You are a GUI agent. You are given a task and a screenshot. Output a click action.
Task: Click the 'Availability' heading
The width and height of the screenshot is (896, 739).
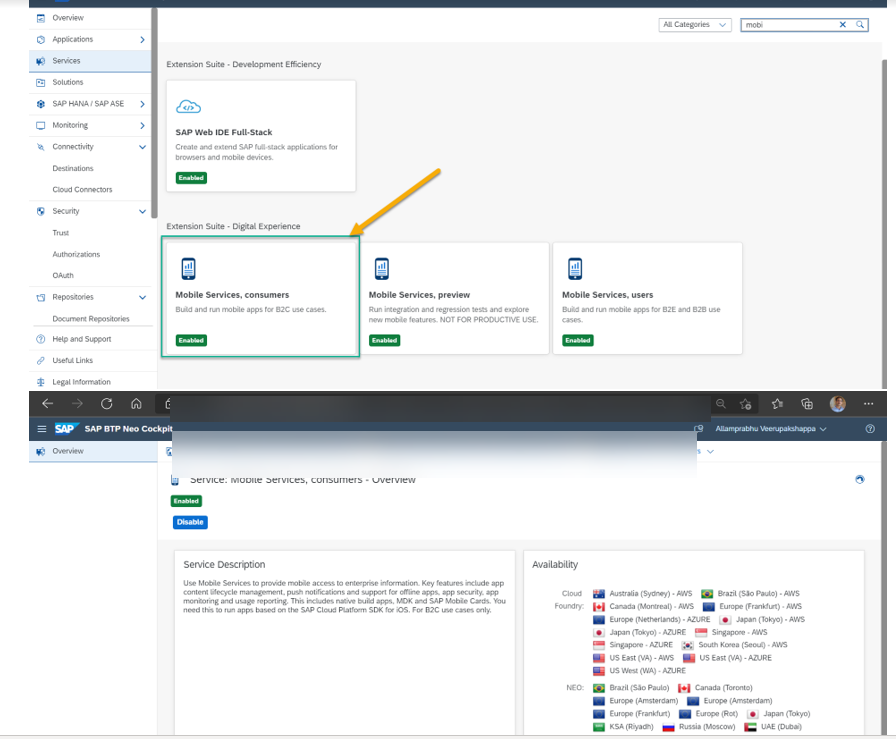555,565
